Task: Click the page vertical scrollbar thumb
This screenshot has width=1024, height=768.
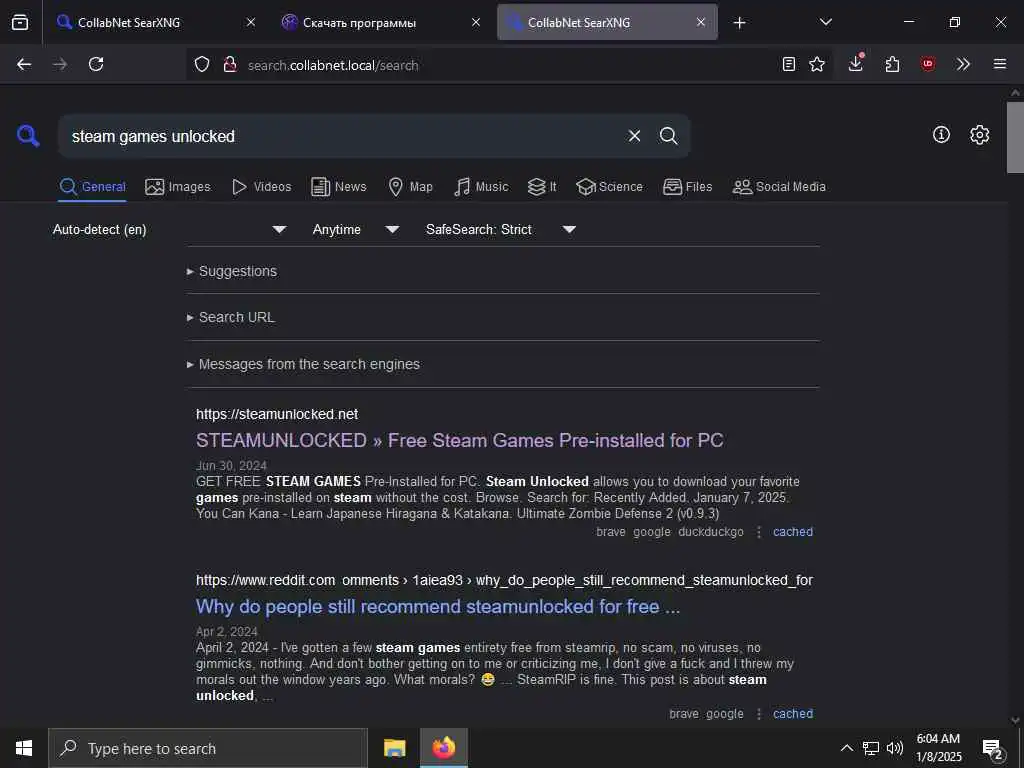Action: pyautogui.click(x=1015, y=137)
